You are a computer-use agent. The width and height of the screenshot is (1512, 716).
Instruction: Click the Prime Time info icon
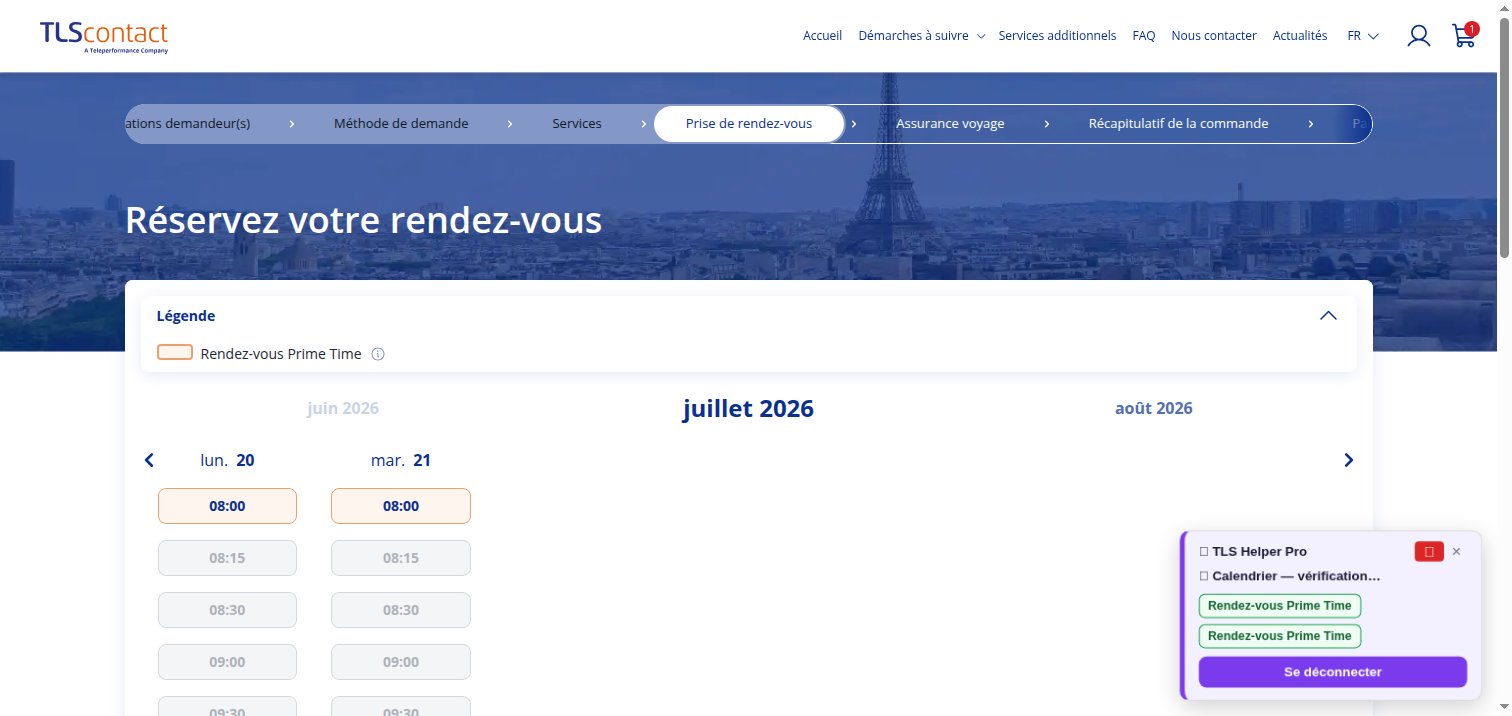click(378, 354)
